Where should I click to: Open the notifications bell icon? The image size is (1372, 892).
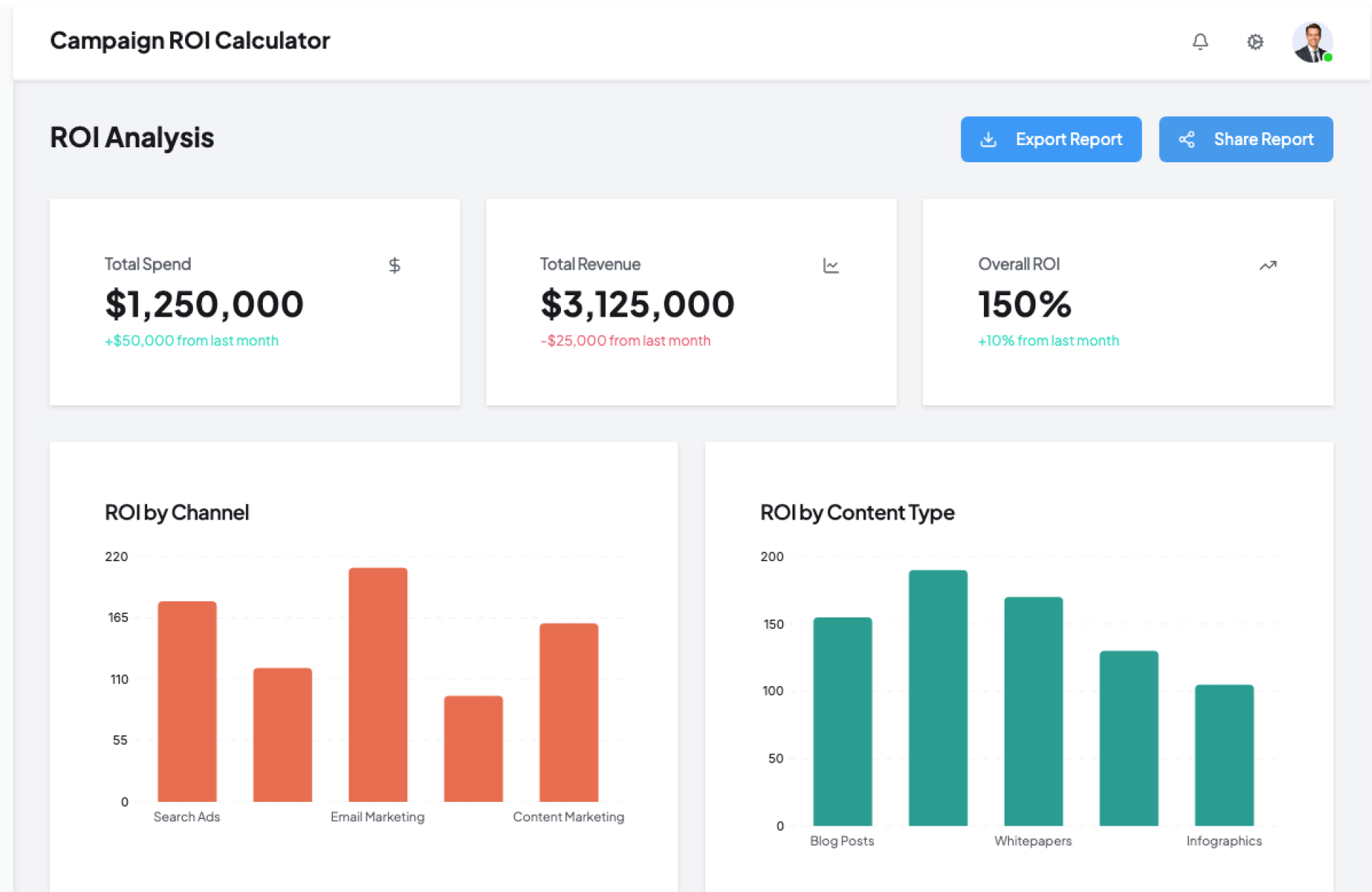tap(1200, 42)
